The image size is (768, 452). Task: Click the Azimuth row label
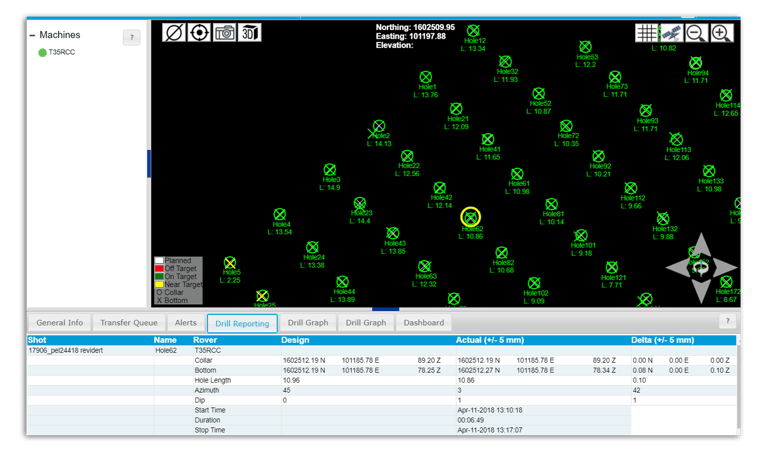click(207, 390)
